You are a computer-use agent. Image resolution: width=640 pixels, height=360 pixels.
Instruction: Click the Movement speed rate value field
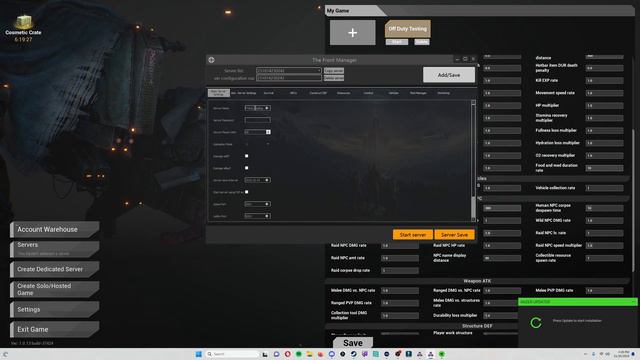tap(604, 93)
